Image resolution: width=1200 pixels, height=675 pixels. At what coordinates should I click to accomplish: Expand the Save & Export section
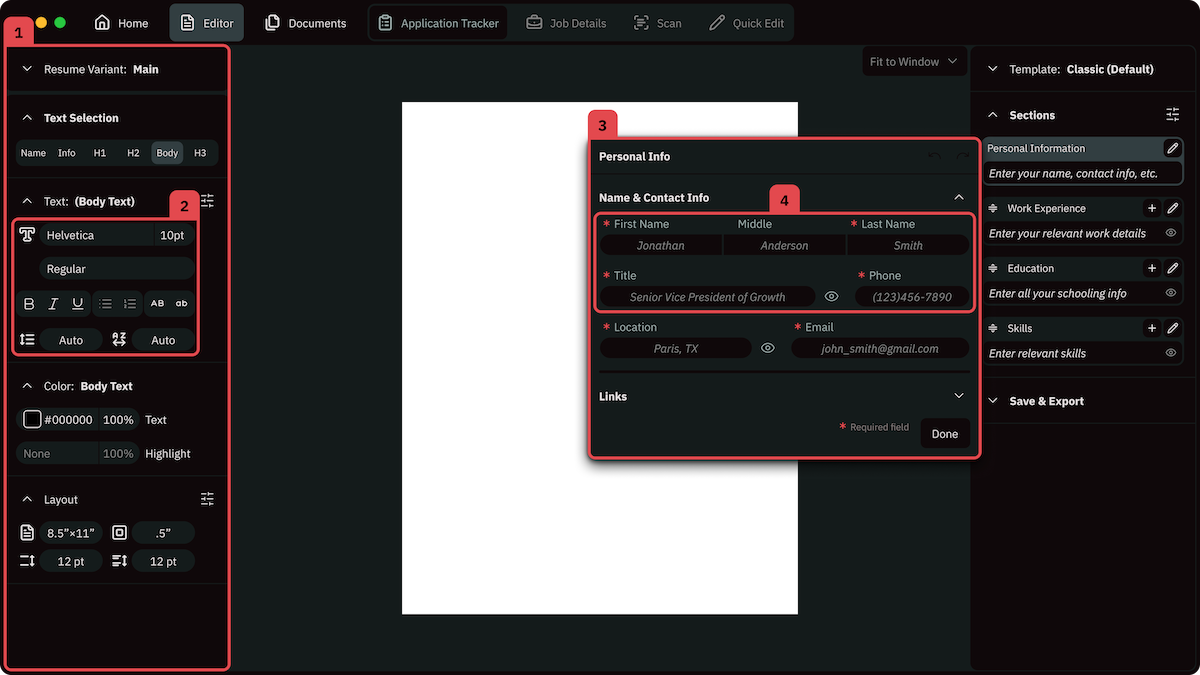coord(993,401)
